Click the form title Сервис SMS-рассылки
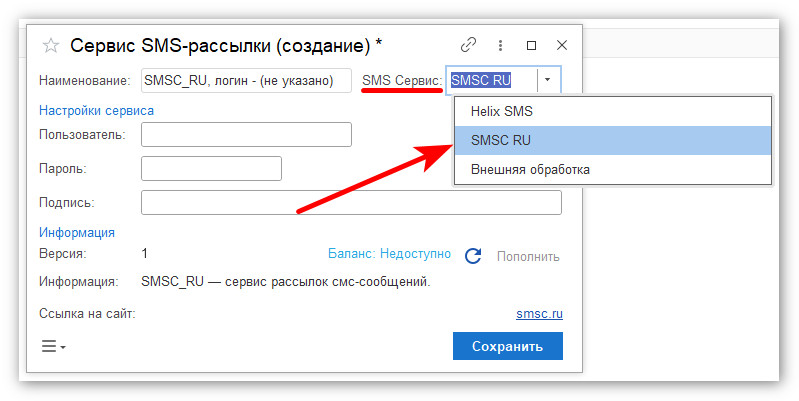This screenshot has width=799, height=401. tap(226, 46)
